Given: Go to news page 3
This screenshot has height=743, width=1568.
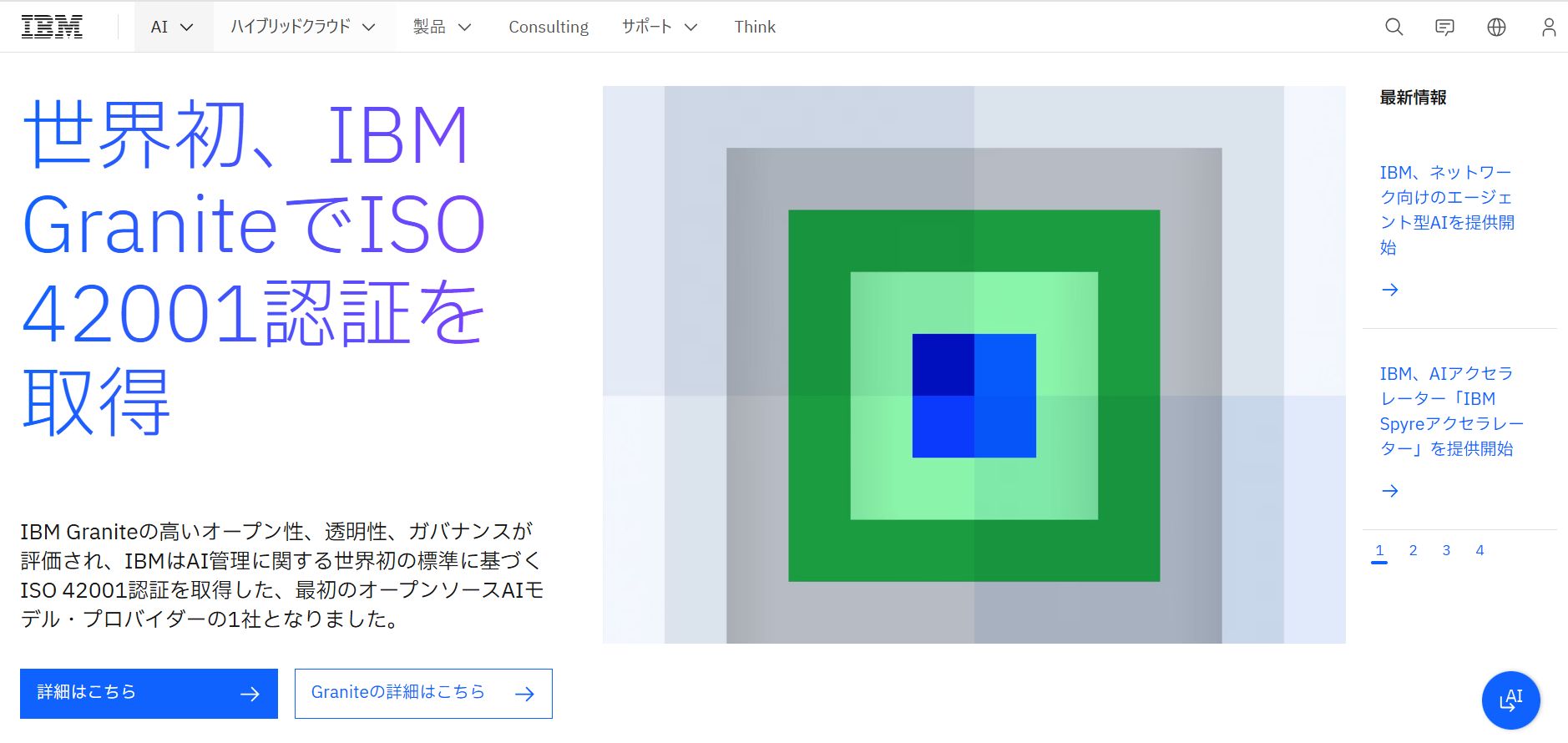Looking at the screenshot, I should [1446, 551].
